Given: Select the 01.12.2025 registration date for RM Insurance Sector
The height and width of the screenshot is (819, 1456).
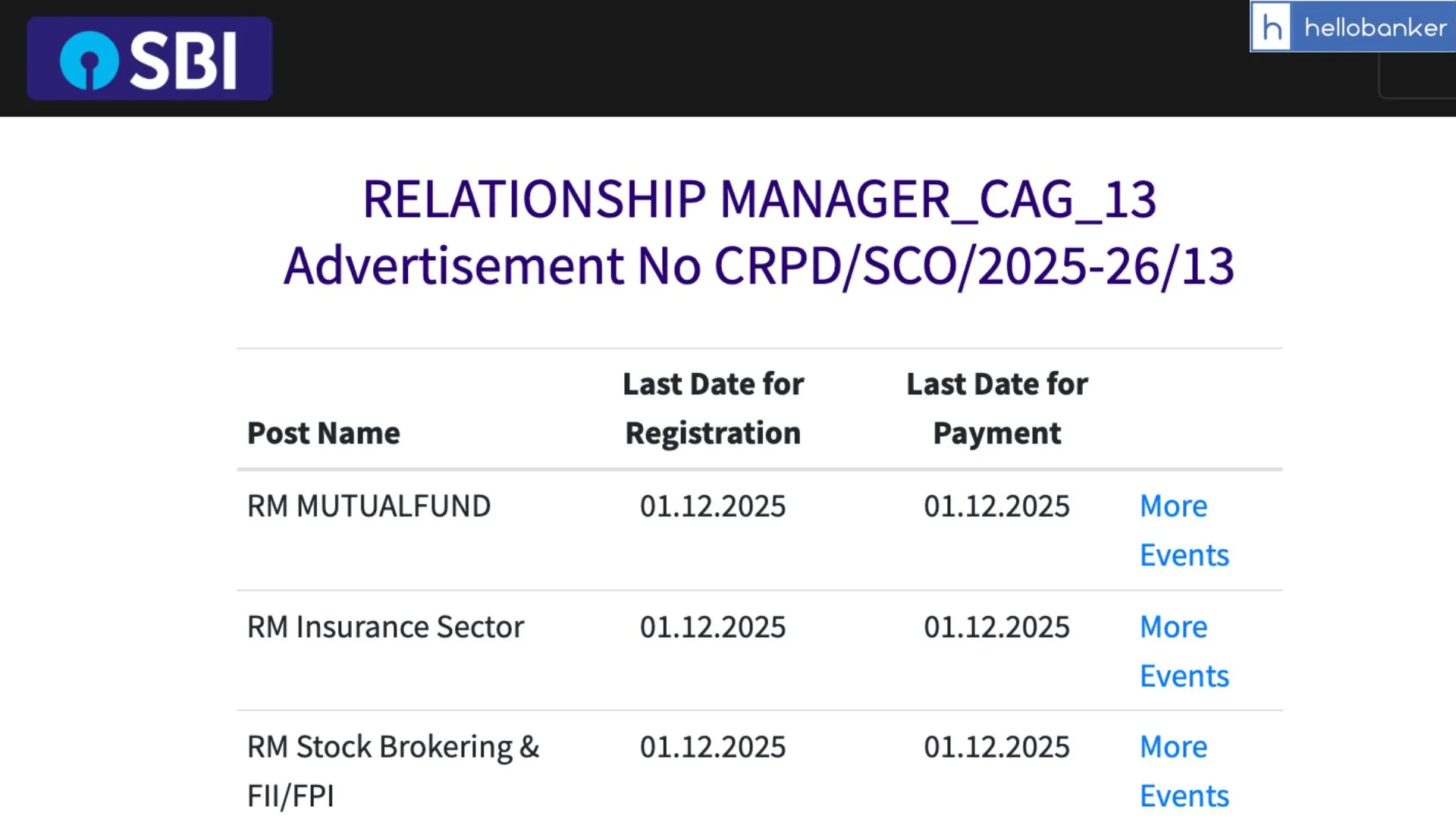Looking at the screenshot, I should pyautogui.click(x=713, y=627).
